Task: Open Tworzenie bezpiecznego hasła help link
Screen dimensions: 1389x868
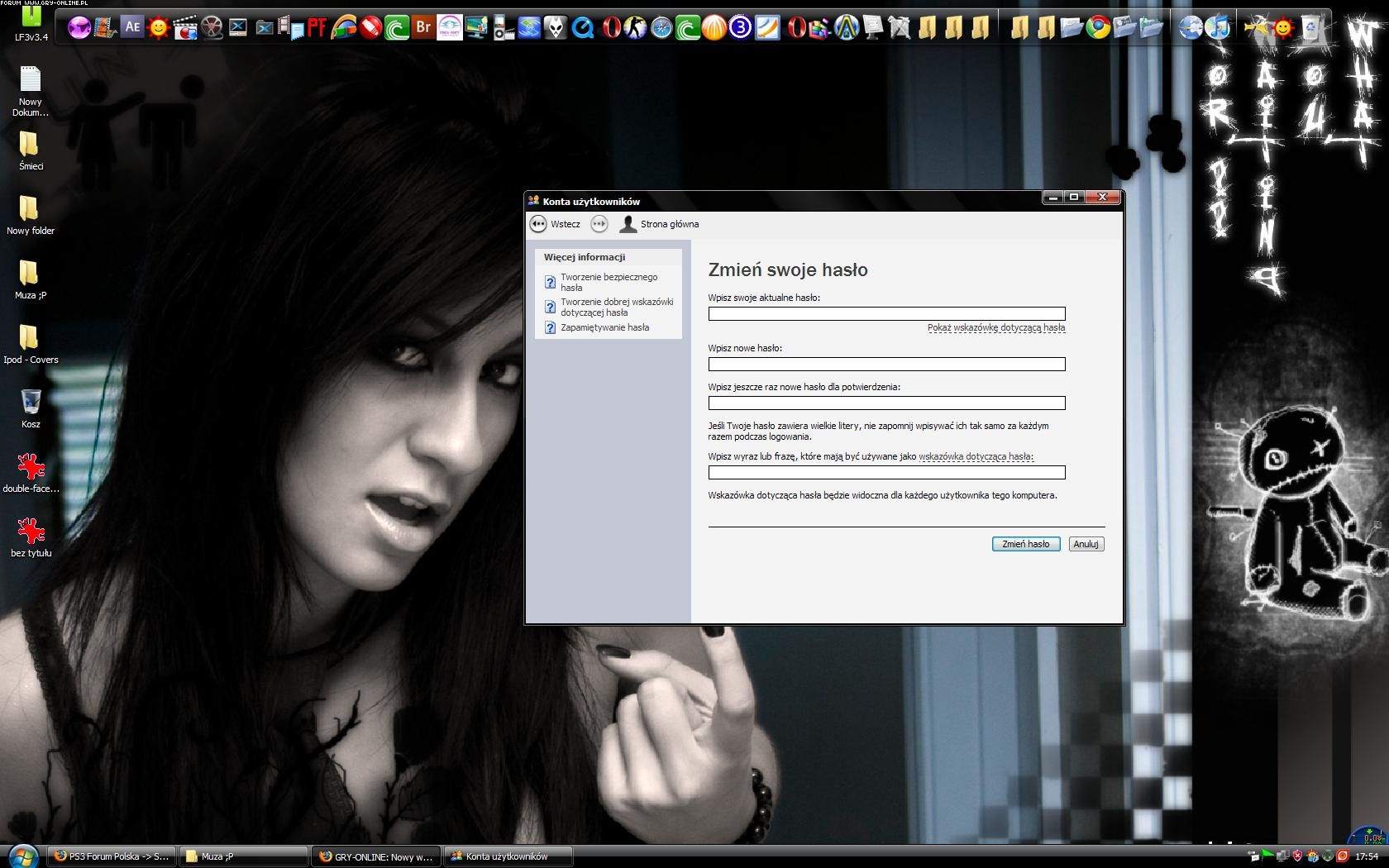Action: [x=609, y=282]
